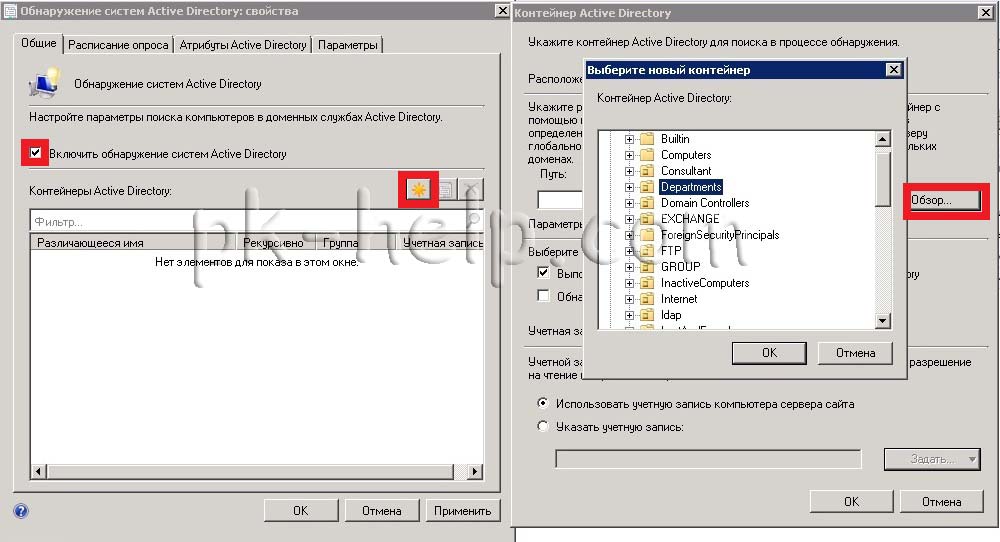Click the help question mark icon
This screenshot has height=542, width=1000.
[x=20, y=511]
